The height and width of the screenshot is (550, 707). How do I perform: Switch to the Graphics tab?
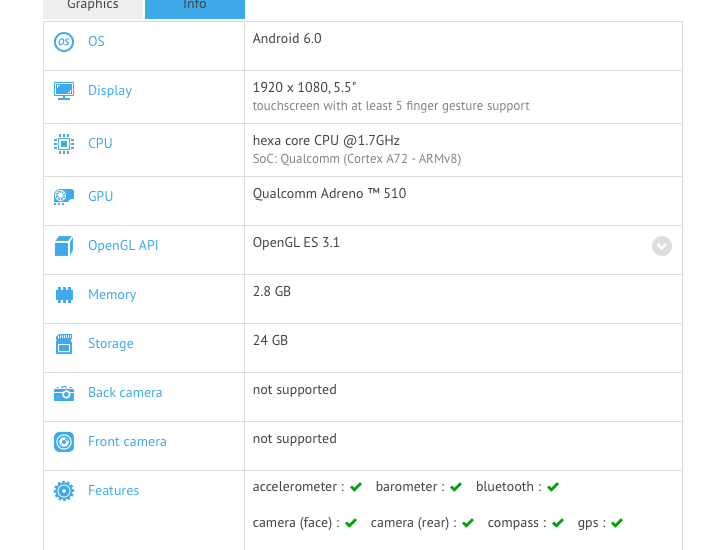coord(93,6)
